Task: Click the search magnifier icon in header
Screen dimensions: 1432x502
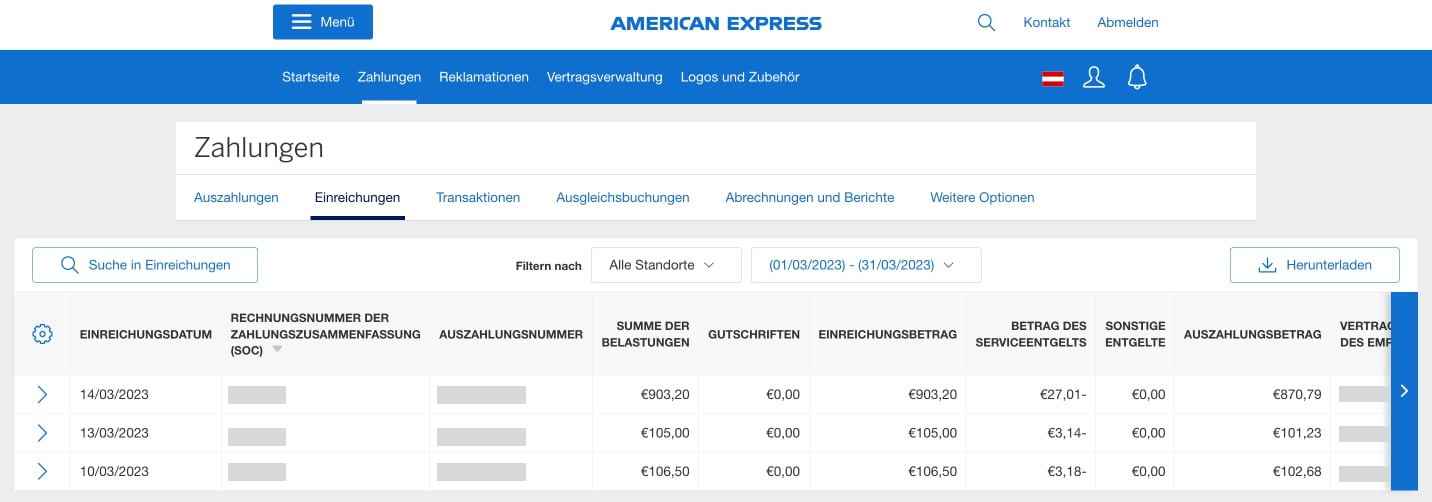Action: pos(986,22)
